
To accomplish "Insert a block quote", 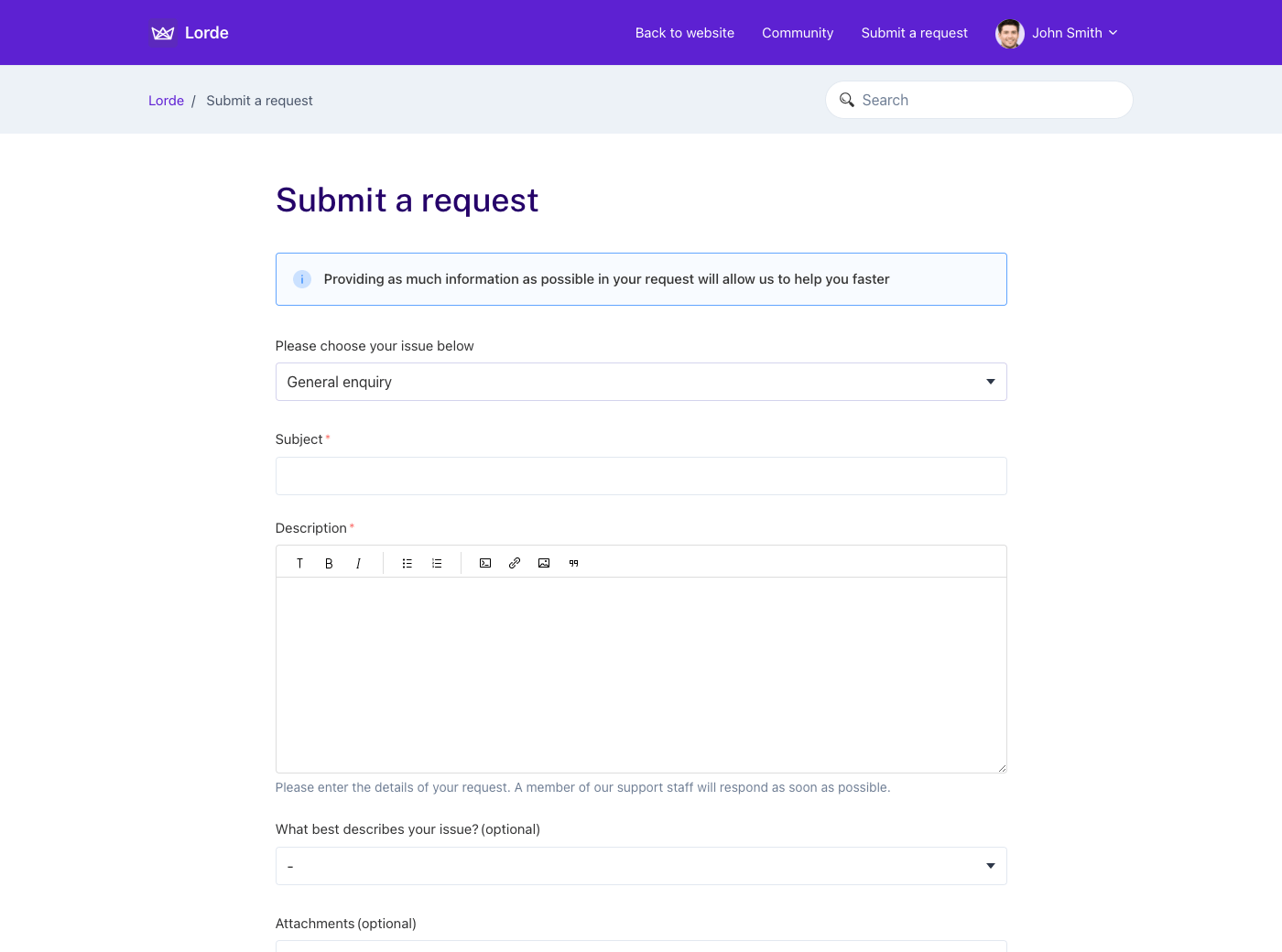I will click(x=573, y=563).
